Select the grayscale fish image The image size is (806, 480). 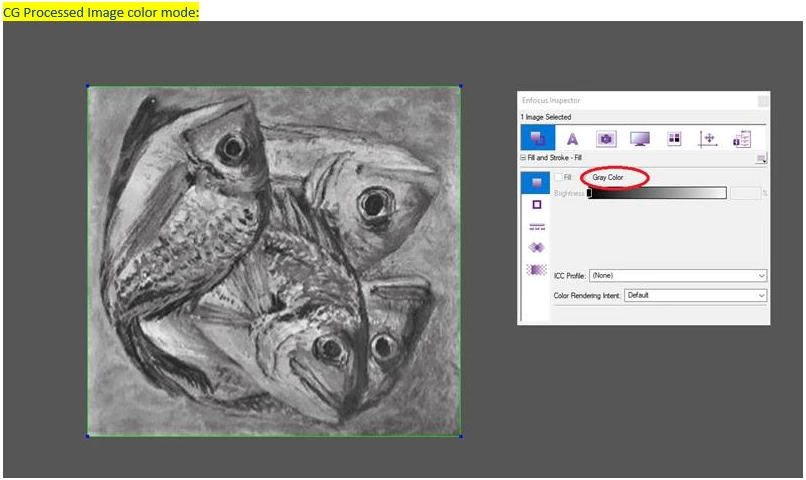[x=274, y=261]
